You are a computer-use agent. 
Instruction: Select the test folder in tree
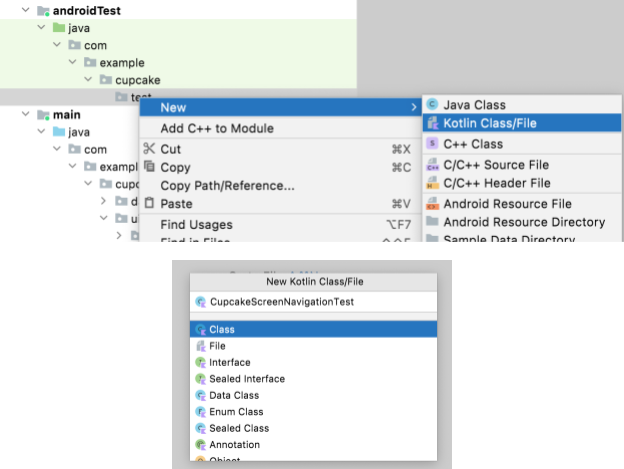141,97
